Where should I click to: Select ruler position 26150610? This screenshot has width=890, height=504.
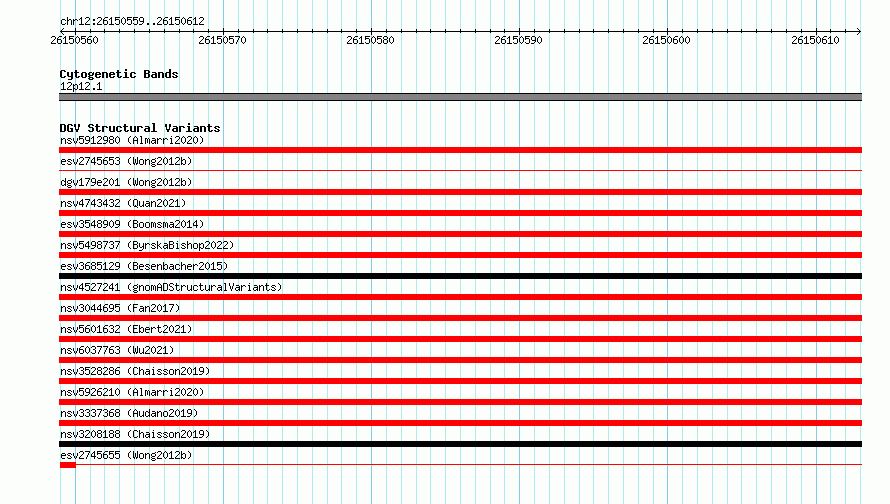[815, 40]
